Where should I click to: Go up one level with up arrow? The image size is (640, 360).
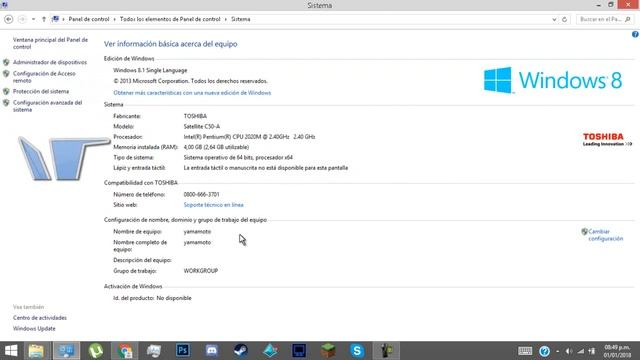[x=44, y=19]
